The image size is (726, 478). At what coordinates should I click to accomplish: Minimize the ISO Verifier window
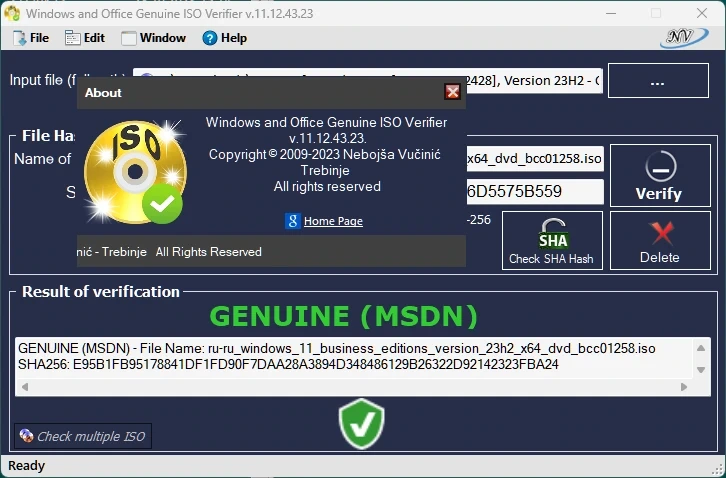[611, 13]
